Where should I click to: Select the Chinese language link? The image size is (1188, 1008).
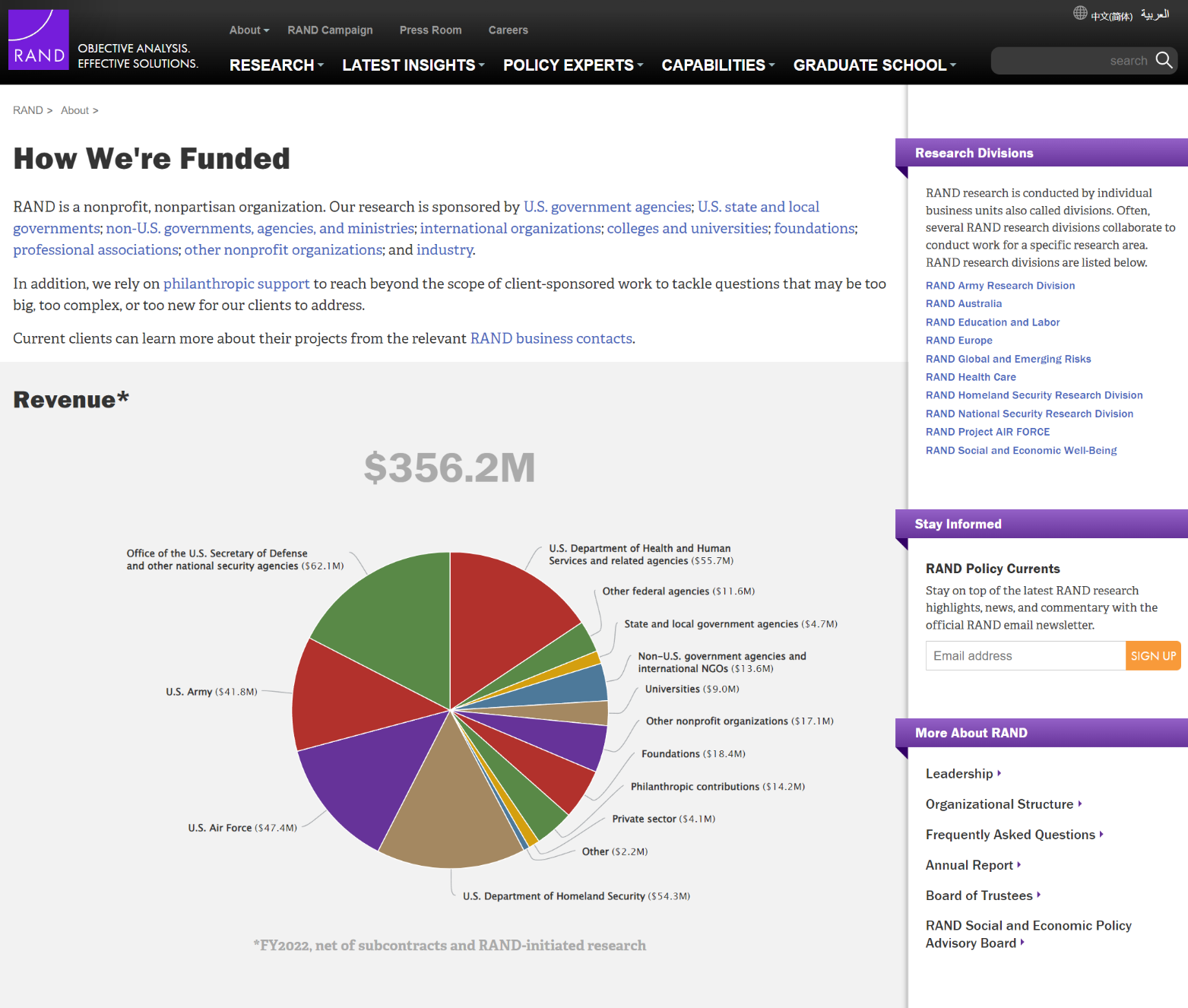pos(1111,17)
